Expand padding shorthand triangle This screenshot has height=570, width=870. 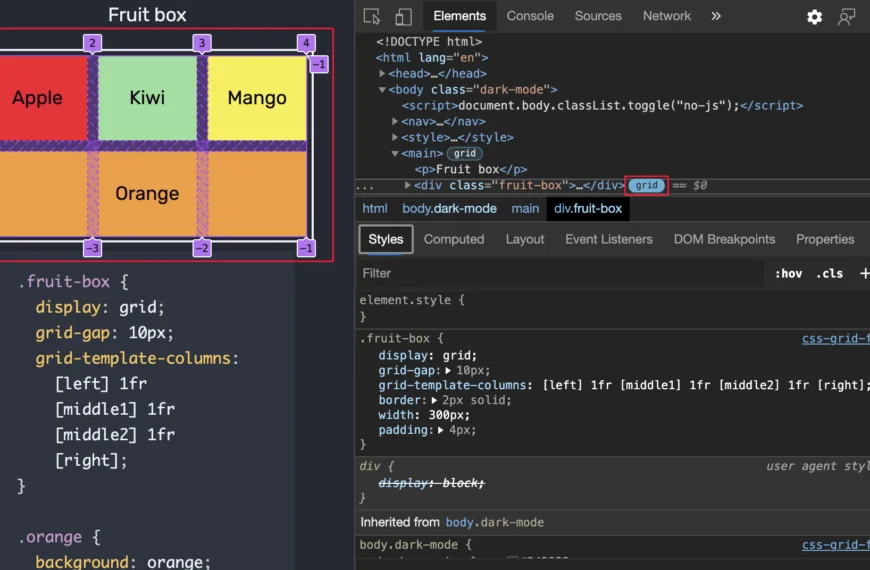pos(441,430)
